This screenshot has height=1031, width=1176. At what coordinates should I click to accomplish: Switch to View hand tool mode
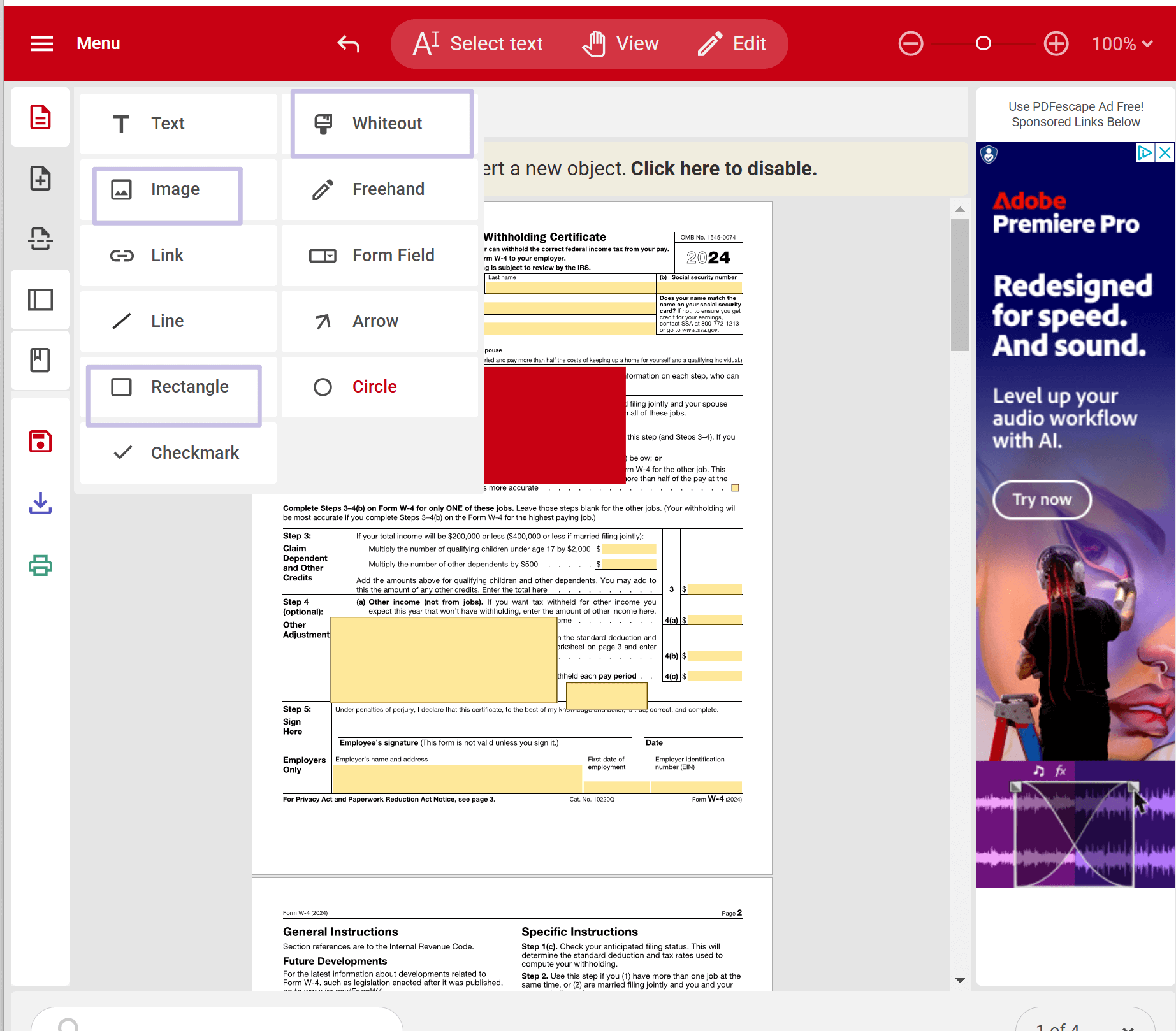[620, 43]
